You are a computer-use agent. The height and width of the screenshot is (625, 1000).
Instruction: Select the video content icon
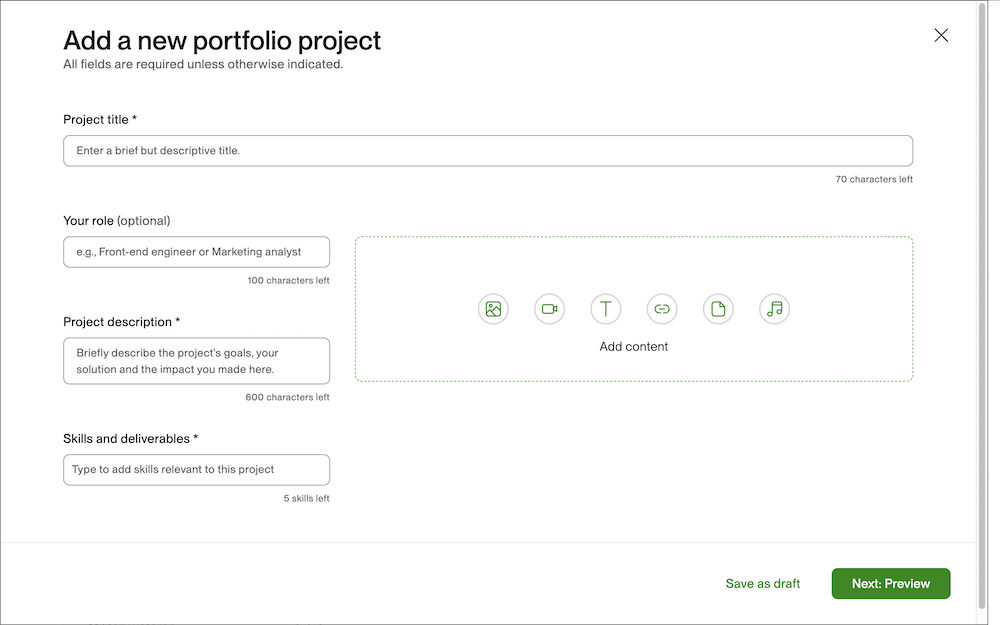point(549,309)
